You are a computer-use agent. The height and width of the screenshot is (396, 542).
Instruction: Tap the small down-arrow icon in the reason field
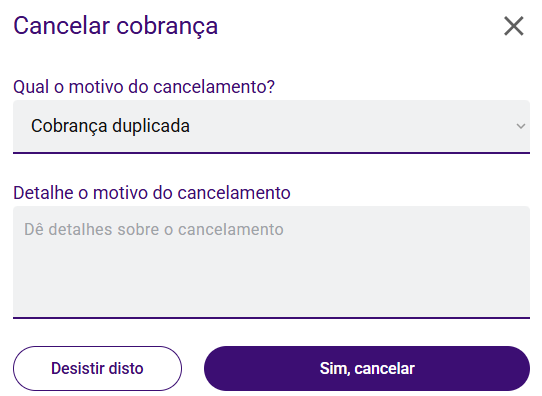click(521, 126)
